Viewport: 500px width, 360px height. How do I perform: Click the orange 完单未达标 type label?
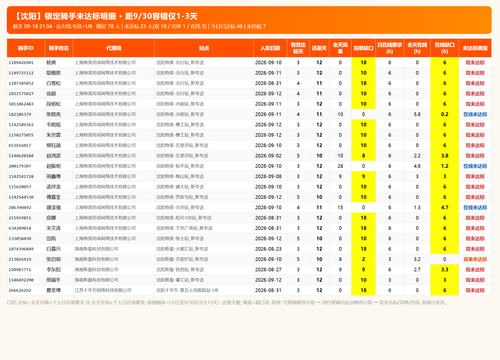pyautogui.click(x=475, y=259)
